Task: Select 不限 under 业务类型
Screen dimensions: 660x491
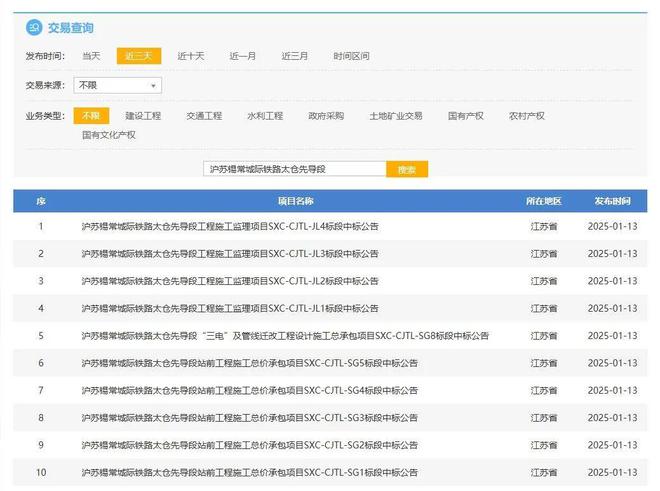Action: [x=91, y=116]
